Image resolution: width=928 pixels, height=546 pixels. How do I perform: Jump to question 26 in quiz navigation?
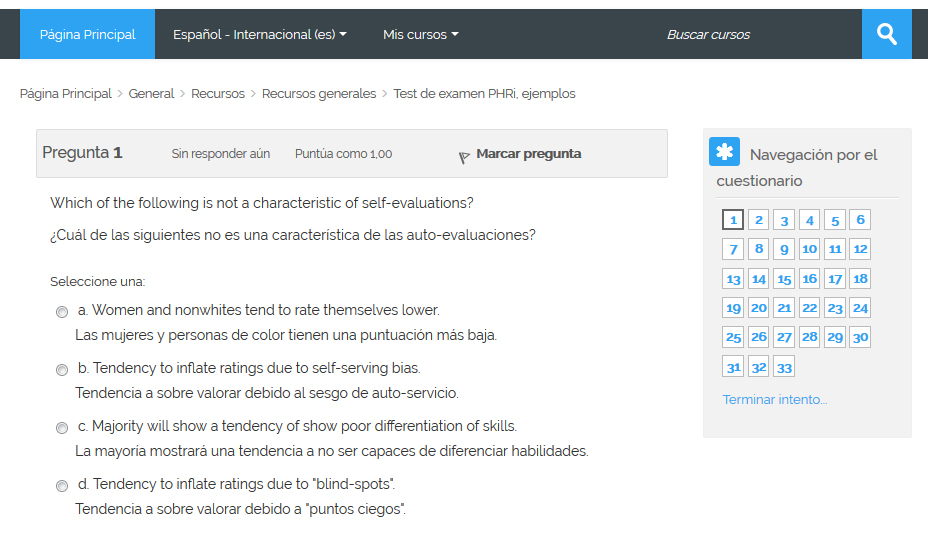pos(759,337)
